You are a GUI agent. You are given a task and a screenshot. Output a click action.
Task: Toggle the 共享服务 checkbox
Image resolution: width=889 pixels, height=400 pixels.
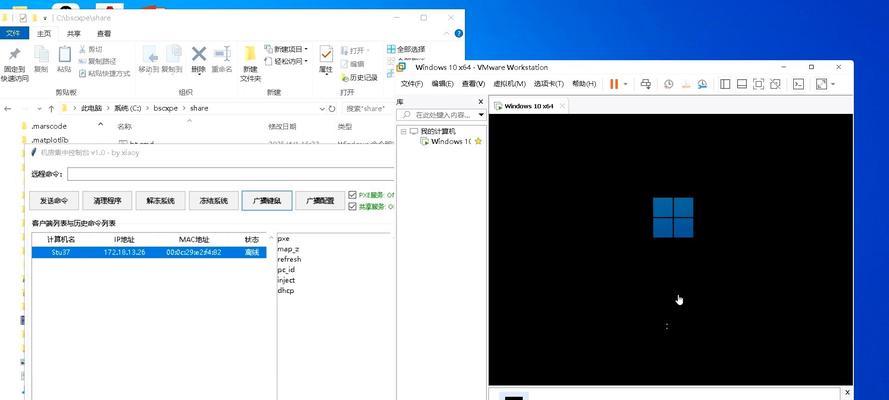pos(353,206)
